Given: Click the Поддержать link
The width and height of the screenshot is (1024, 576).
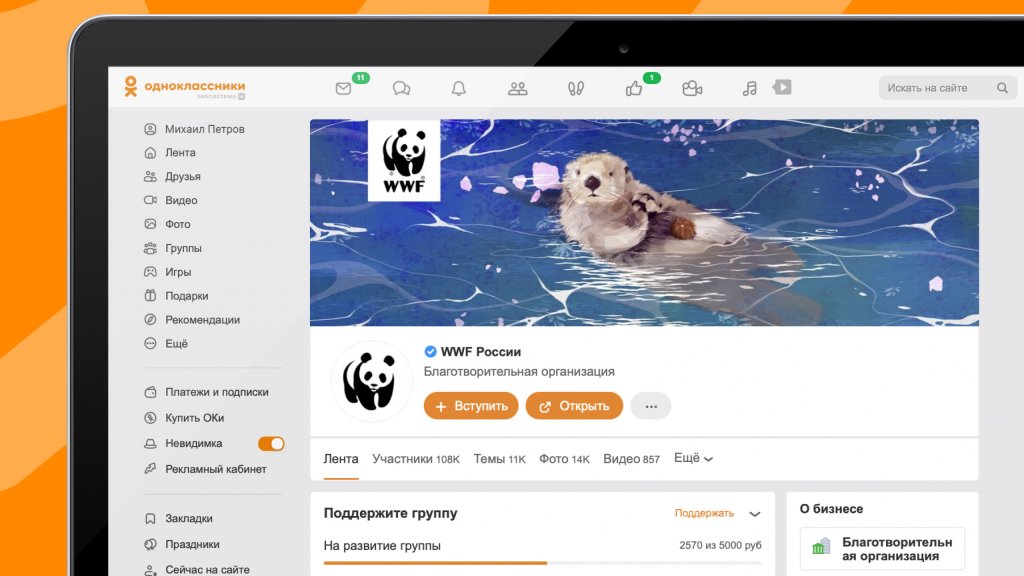Looking at the screenshot, I should pyautogui.click(x=704, y=513).
